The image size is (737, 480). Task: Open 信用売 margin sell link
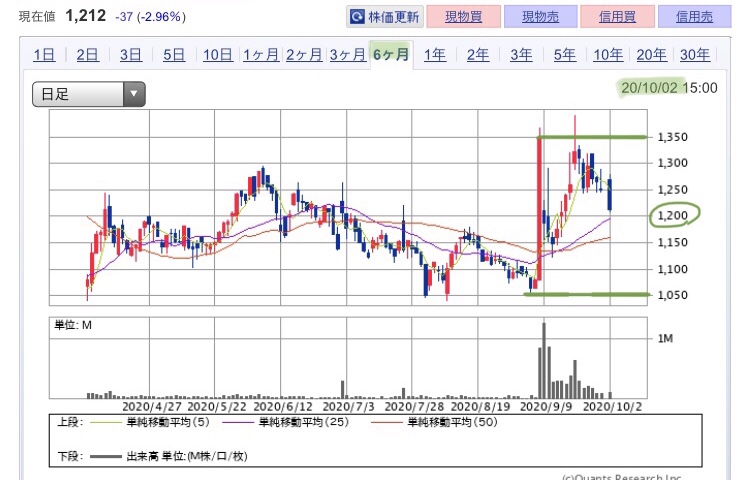point(694,17)
